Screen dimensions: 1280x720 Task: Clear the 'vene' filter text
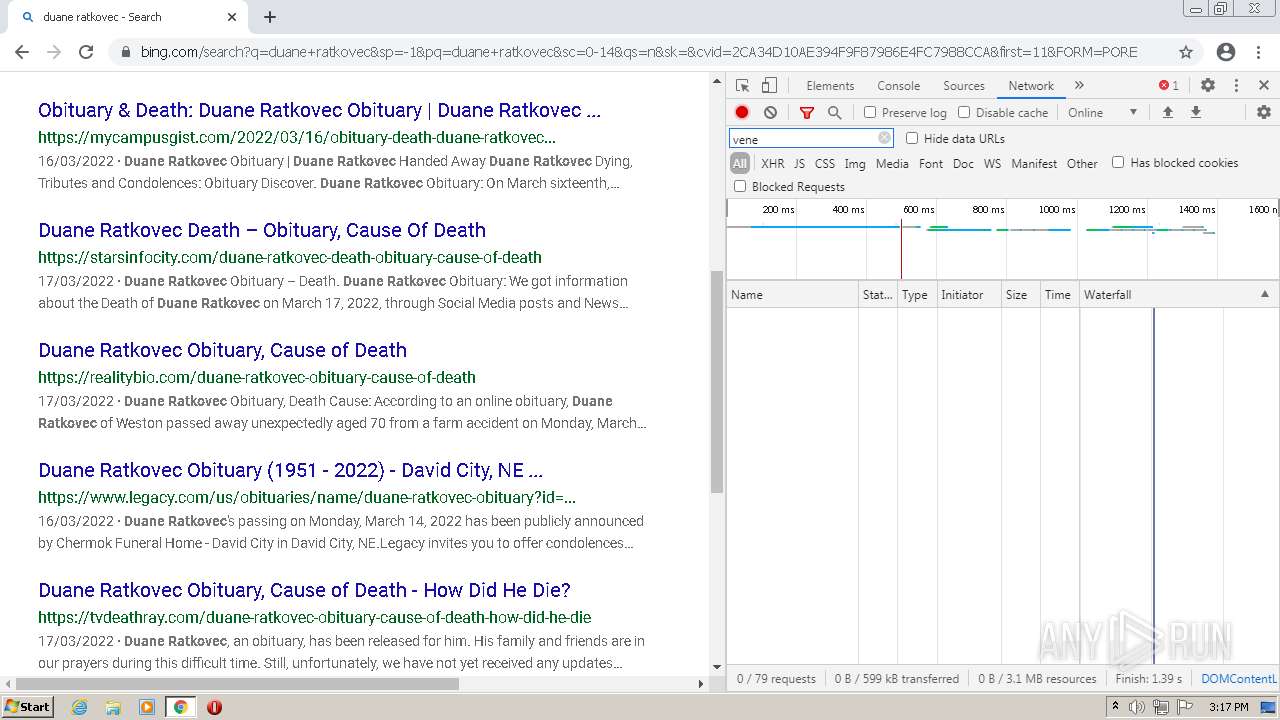click(884, 139)
